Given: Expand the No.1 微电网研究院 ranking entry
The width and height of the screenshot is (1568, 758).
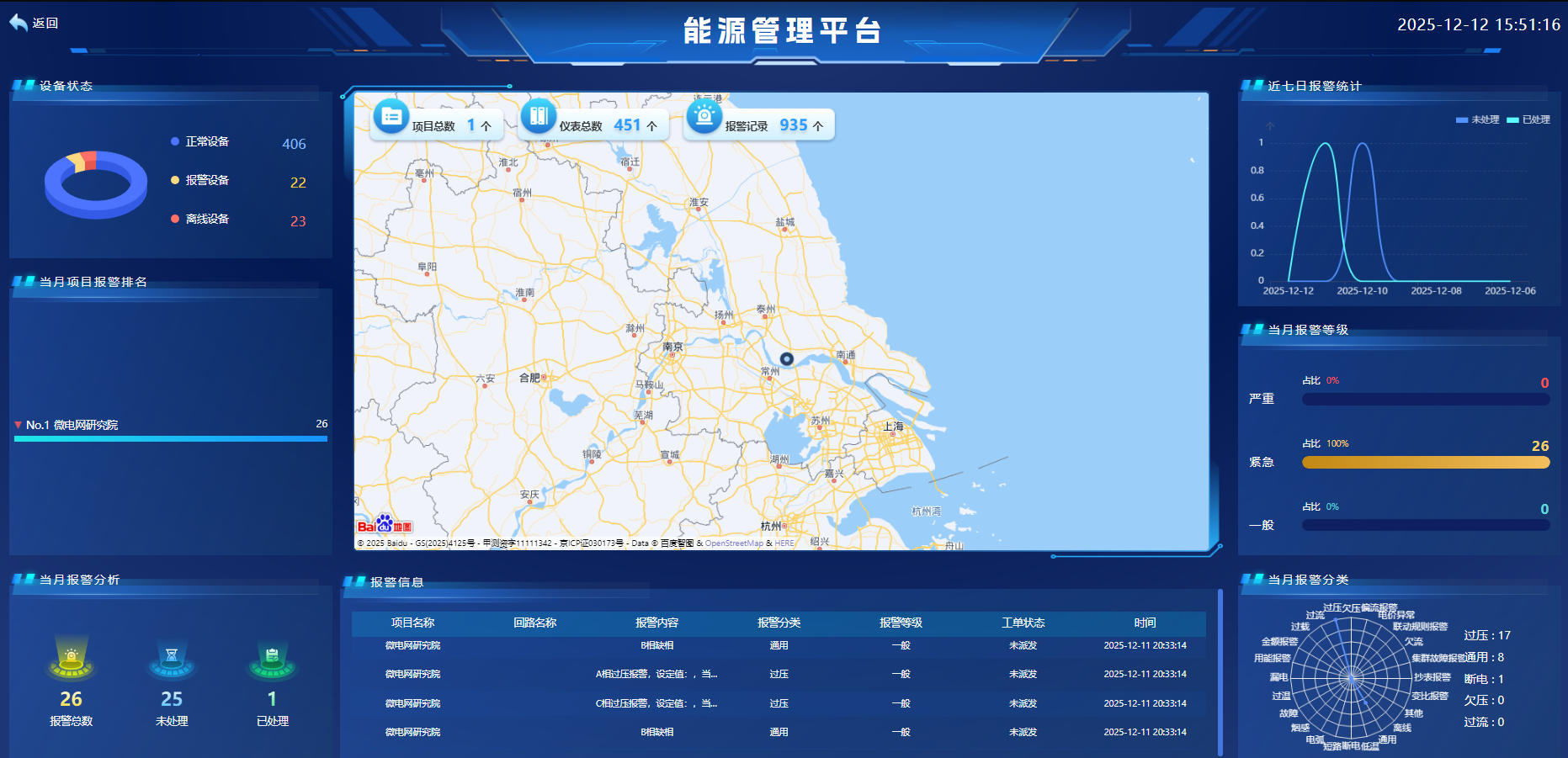Looking at the screenshot, I should point(72,425).
